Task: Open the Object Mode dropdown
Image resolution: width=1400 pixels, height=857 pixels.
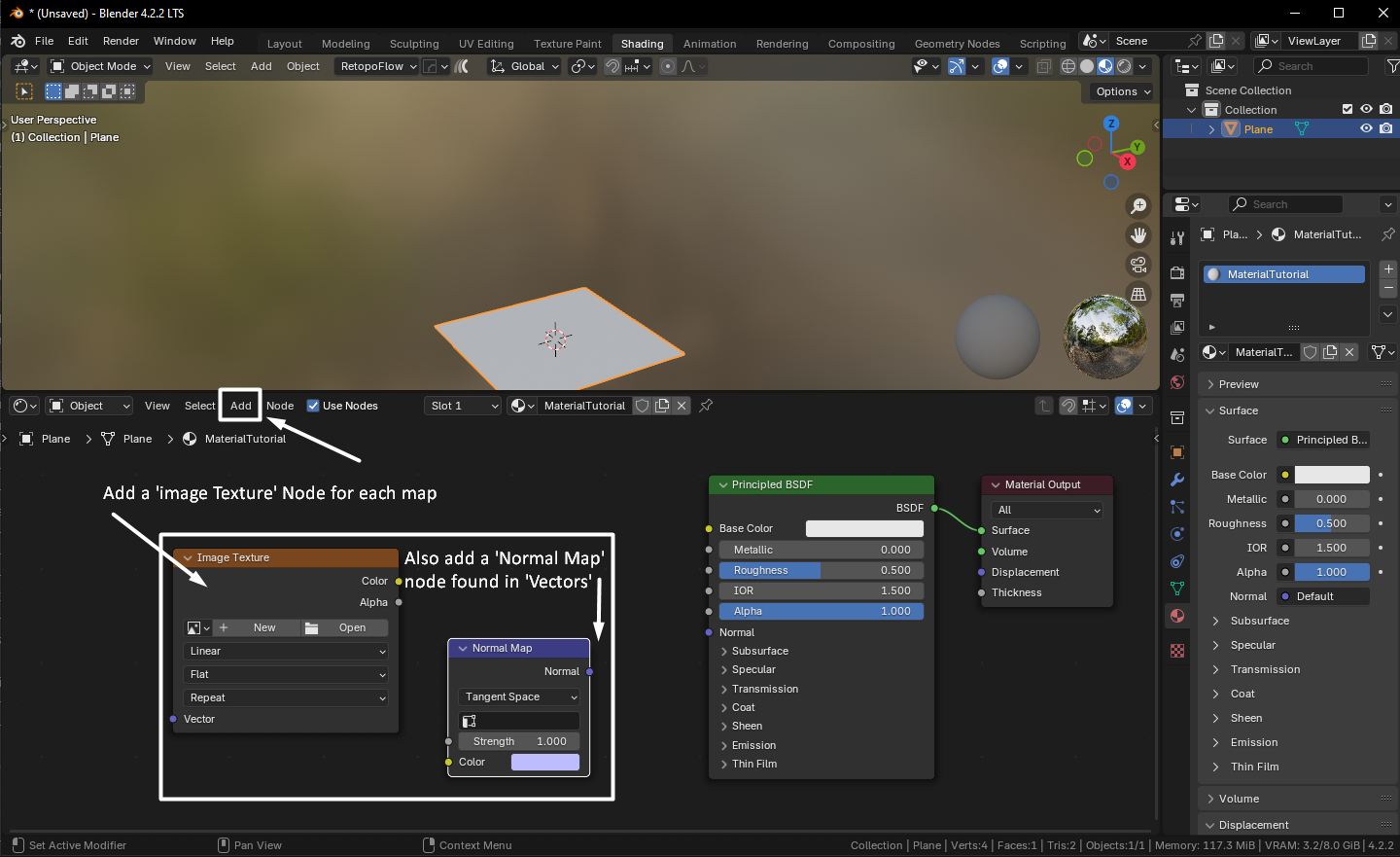Action: pyautogui.click(x=101, y=66)
